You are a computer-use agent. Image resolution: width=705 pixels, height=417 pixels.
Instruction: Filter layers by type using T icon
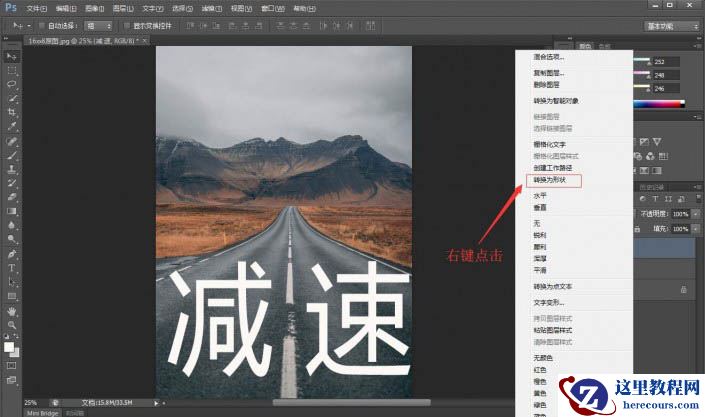pyautogui.click(x=656, y=199)
